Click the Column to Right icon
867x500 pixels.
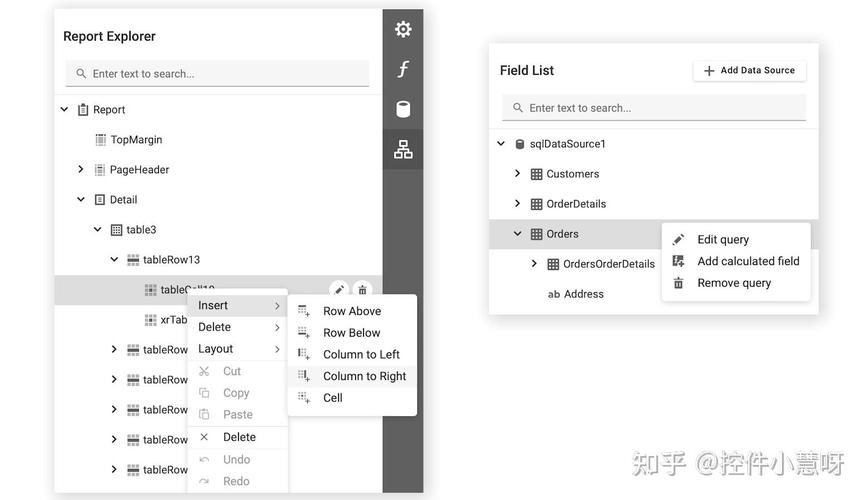[x=304, y=376]
